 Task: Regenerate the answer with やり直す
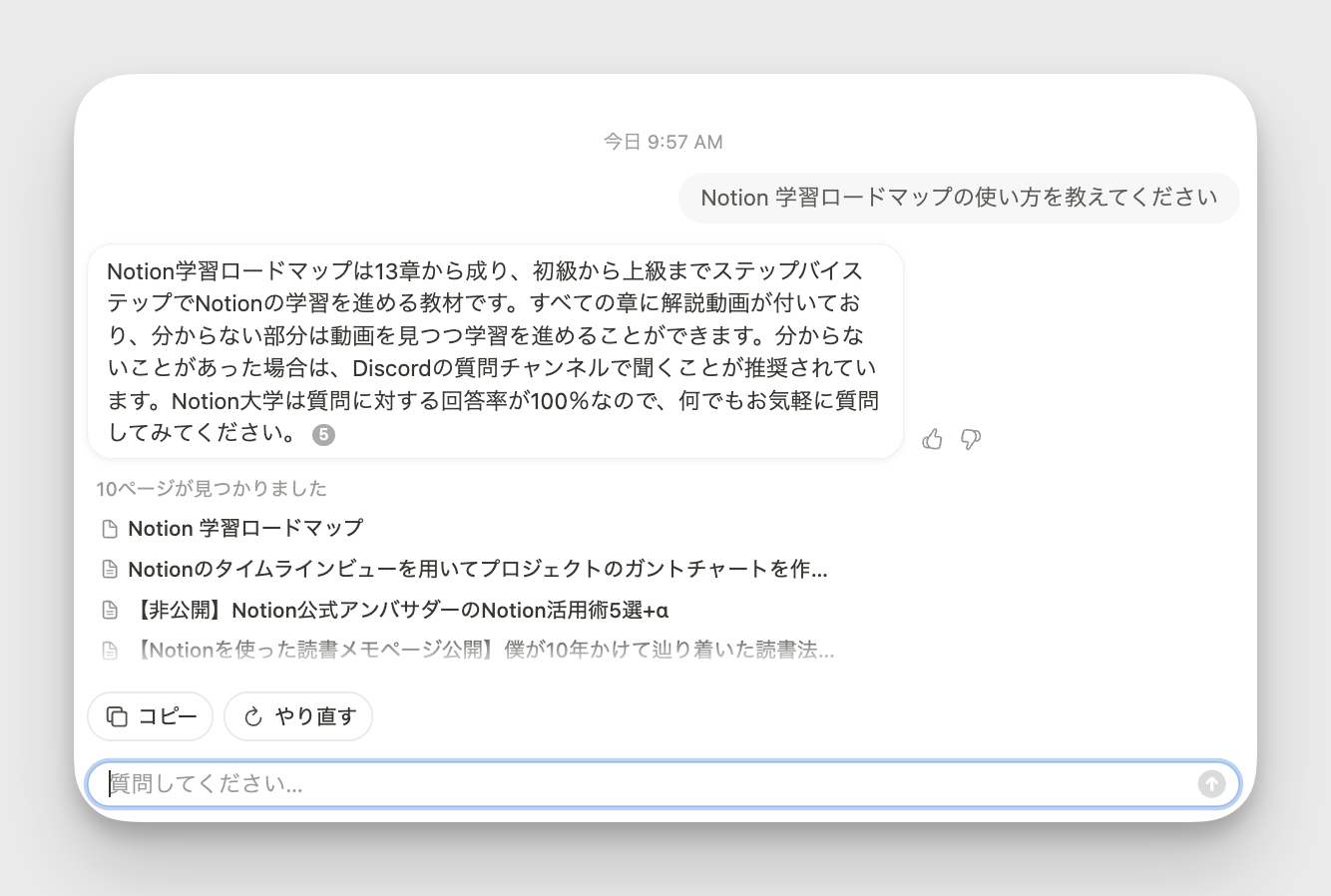click(x=298, y=716)
